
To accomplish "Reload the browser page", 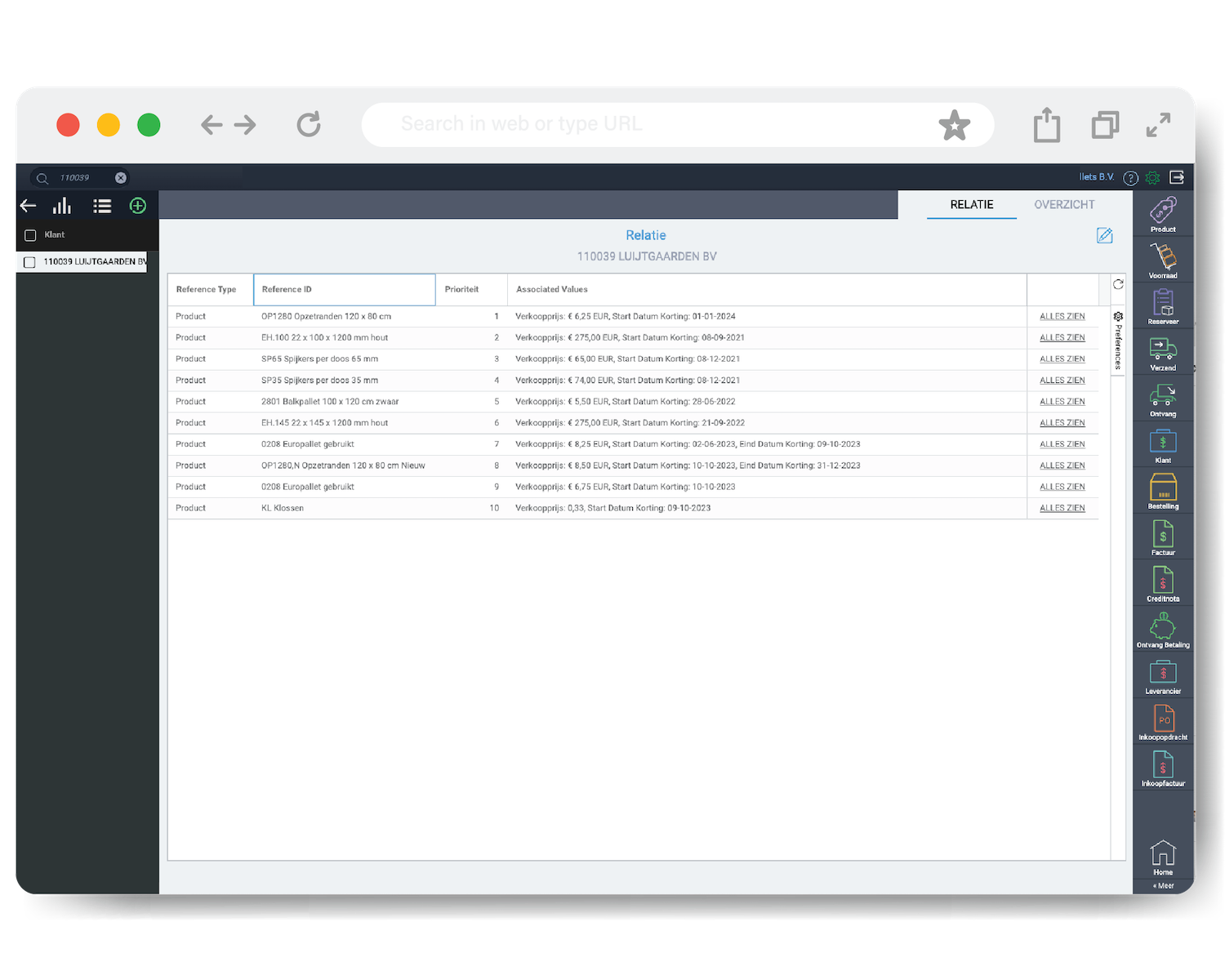I will 309,124.
